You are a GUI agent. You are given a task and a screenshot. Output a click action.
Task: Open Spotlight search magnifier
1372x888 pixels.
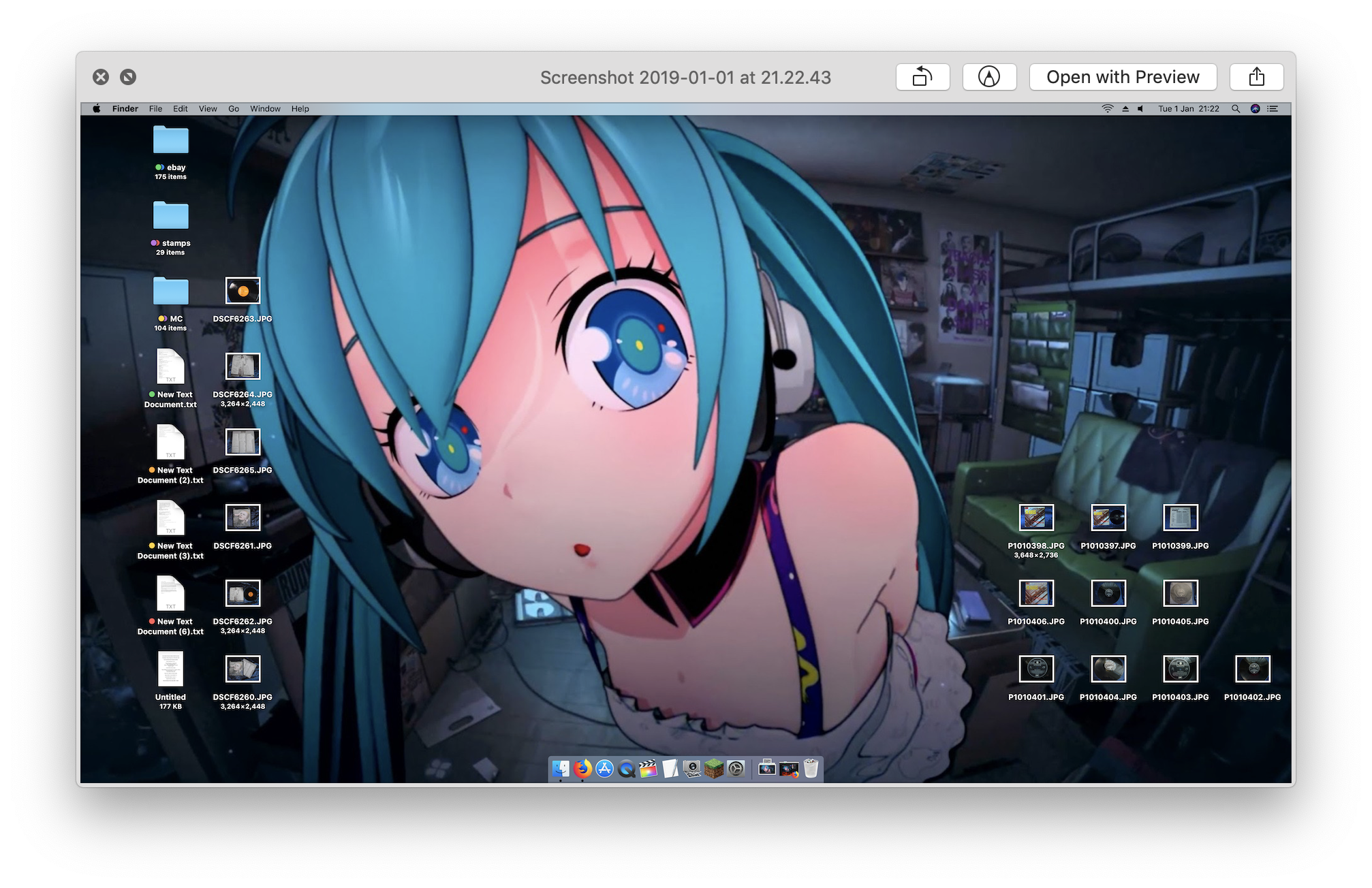[1235, 108]
